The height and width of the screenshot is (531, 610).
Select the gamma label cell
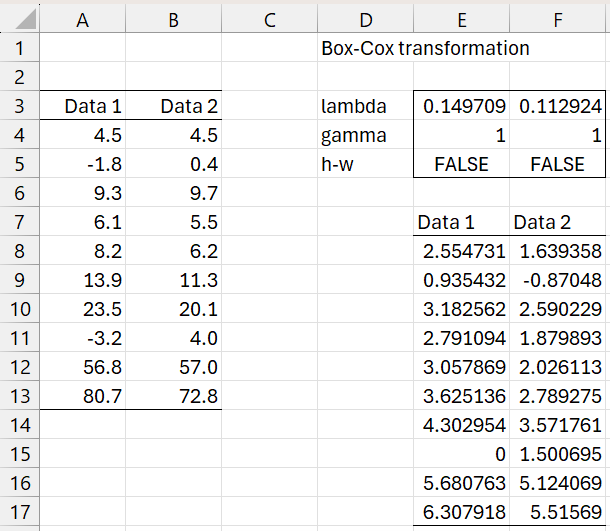tap(365, 135)
